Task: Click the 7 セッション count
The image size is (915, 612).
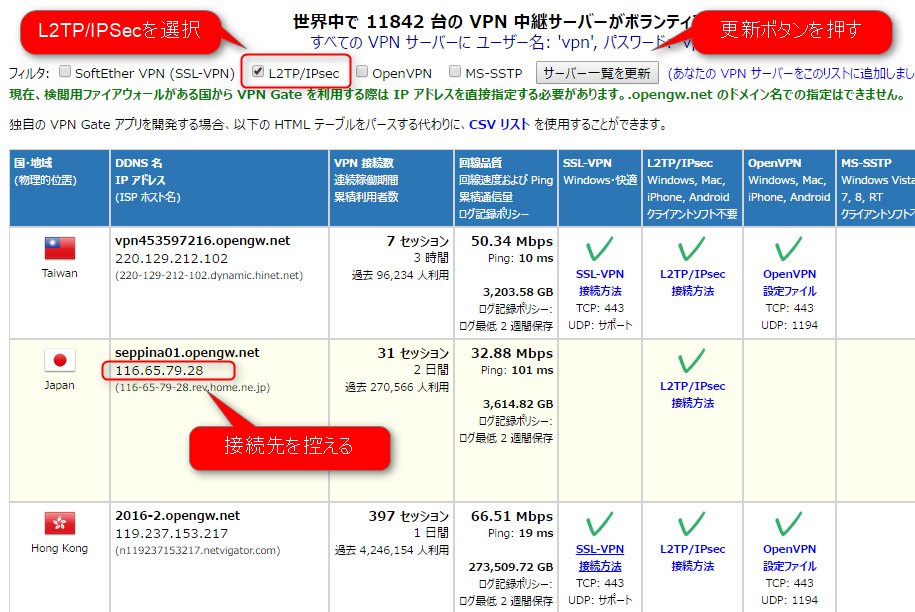Action: (x=417, y=241)
